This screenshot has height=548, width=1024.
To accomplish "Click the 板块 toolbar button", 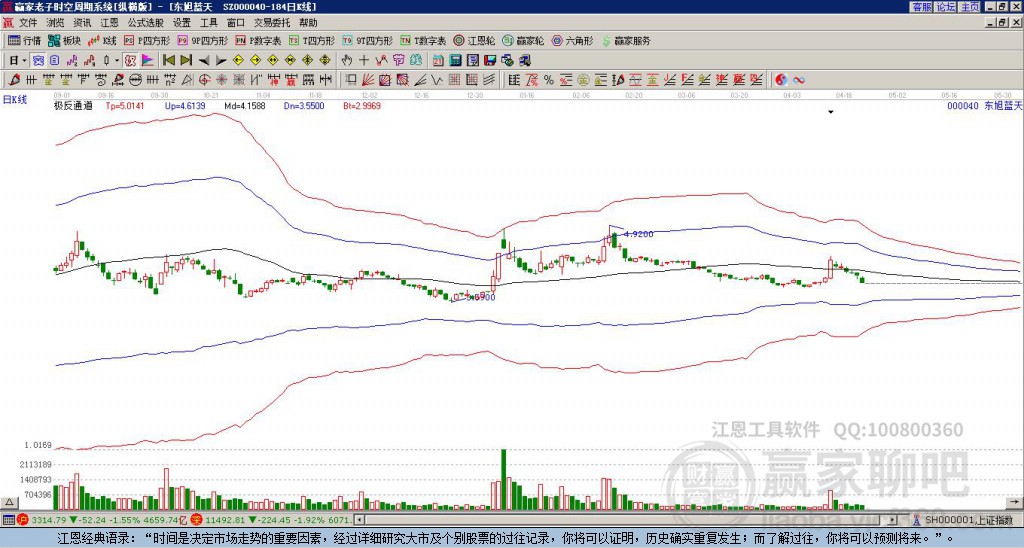I will (x=65, y=40).
